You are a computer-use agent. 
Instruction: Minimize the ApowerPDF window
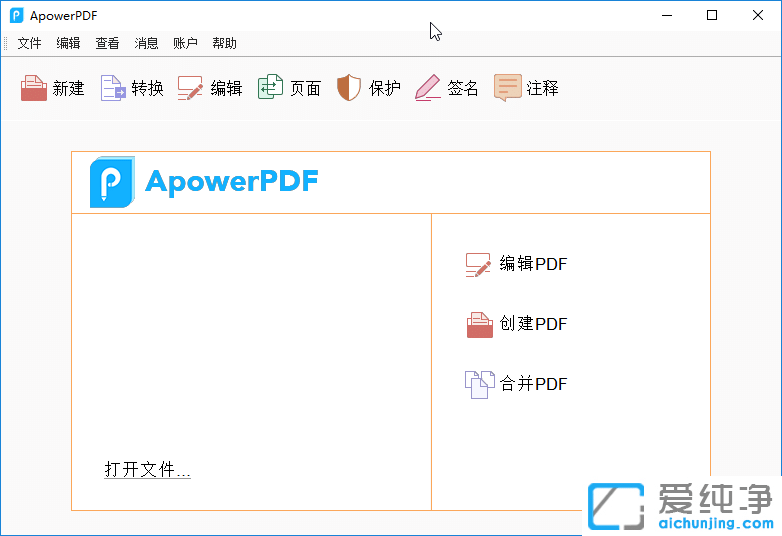(667, 15)
